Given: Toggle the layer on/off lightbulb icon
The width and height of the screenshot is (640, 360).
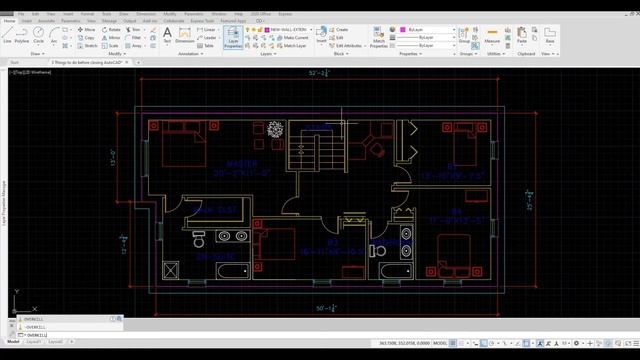Looking at the screenshot, I should (x=248, y=30).
